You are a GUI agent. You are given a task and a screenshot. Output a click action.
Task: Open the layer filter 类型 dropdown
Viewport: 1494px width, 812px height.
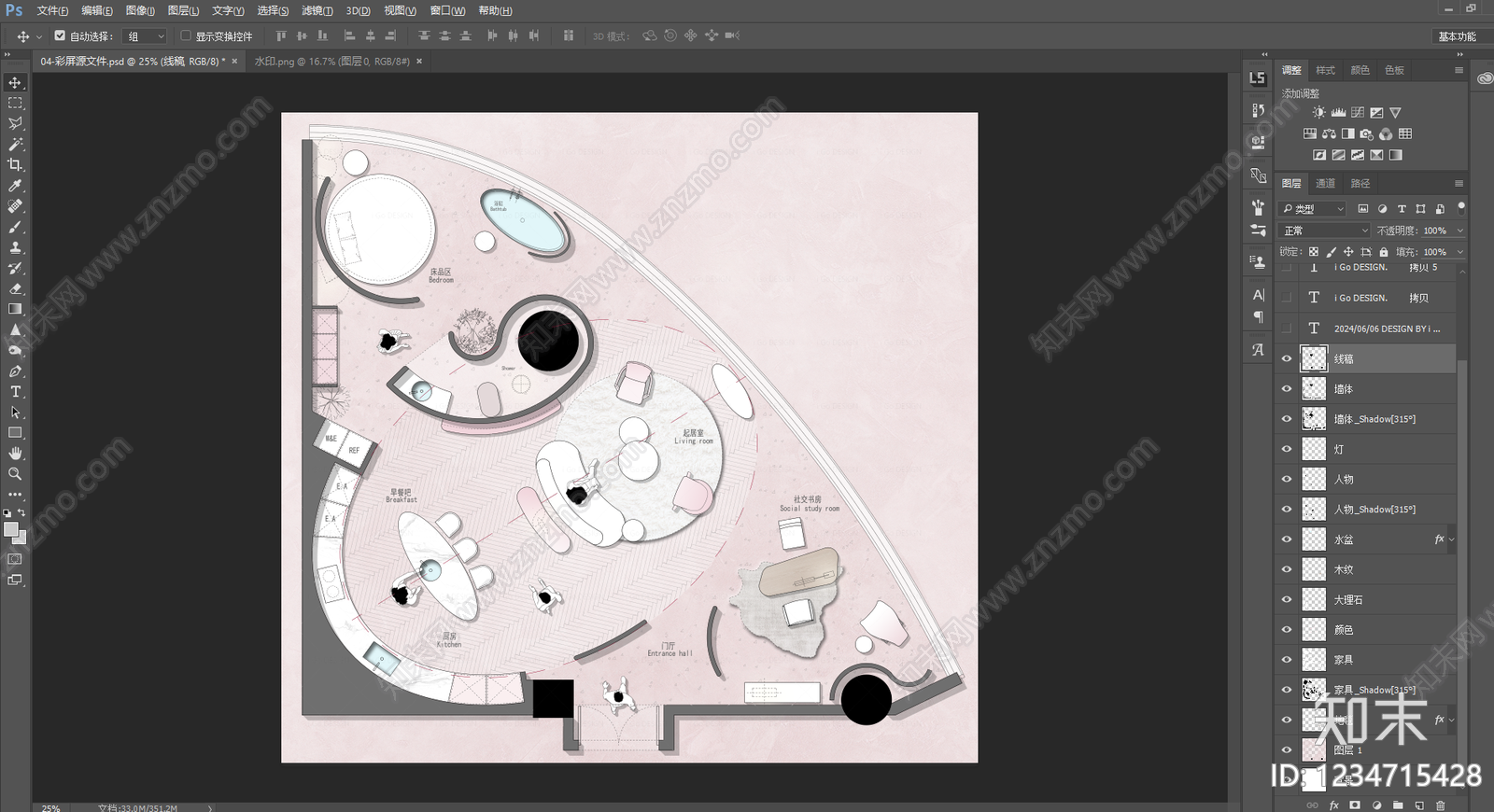pyautogui.click(x=1313, y=208)
